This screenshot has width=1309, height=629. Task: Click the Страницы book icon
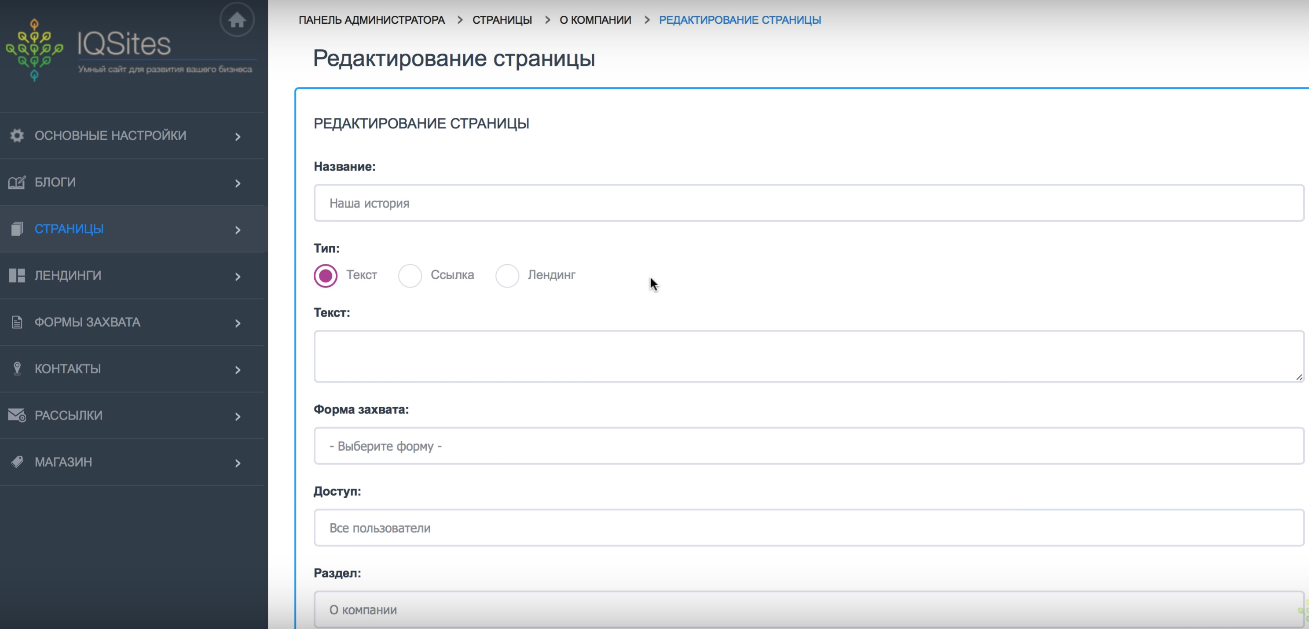16,228
